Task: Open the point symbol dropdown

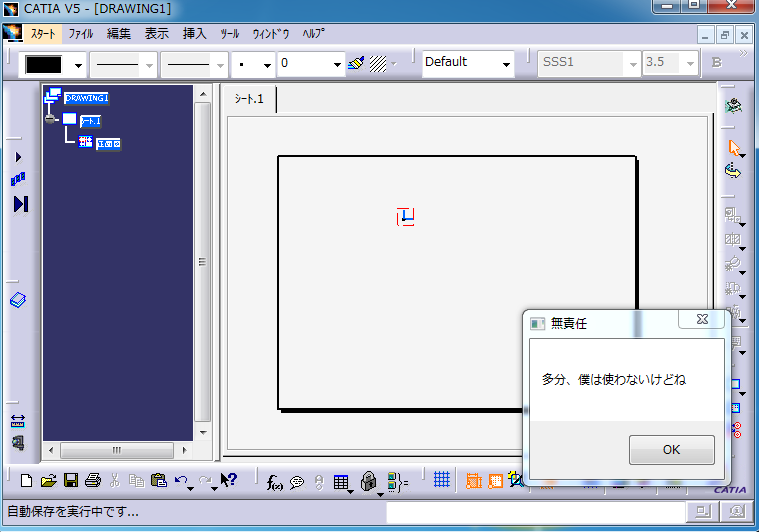Action: [267, 65]
